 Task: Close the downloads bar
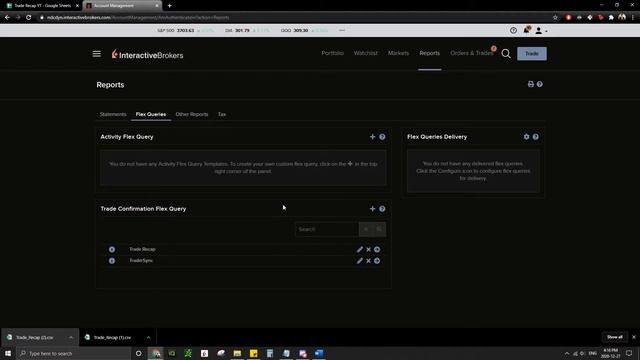[634, 337]
